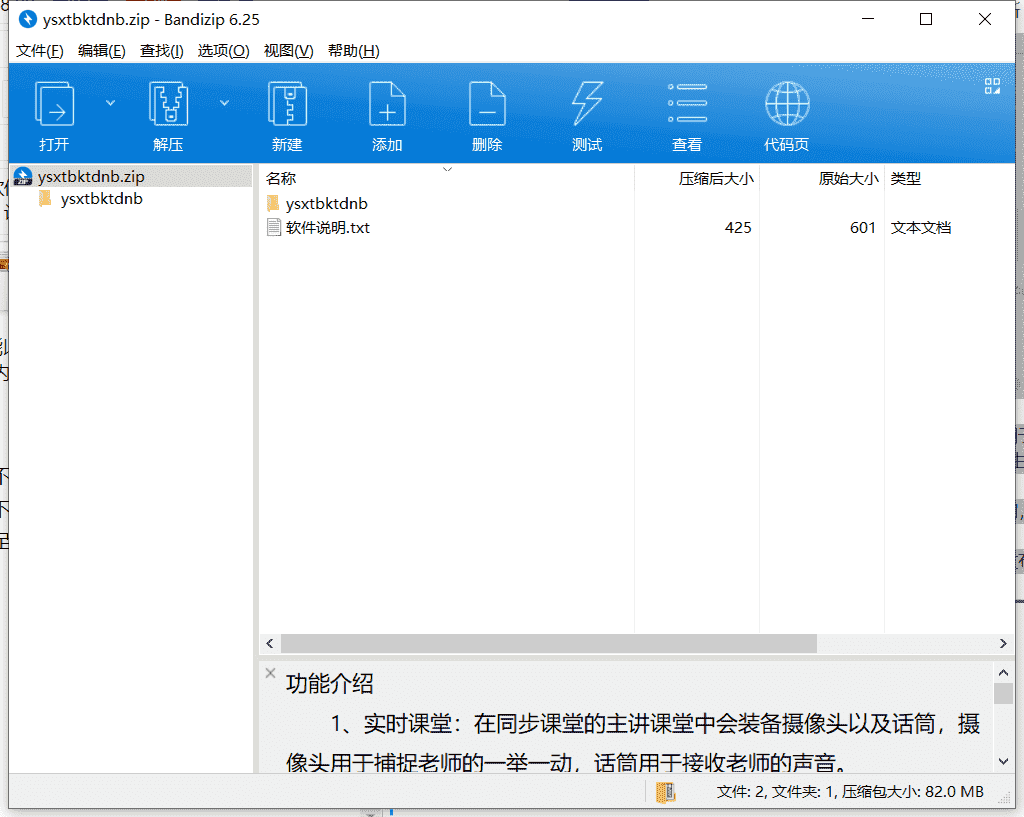The width and height of the screenshot is (1024, 817).
Task: Click the Extract (解压) toolbar icon
Action: tap(168, 104)
